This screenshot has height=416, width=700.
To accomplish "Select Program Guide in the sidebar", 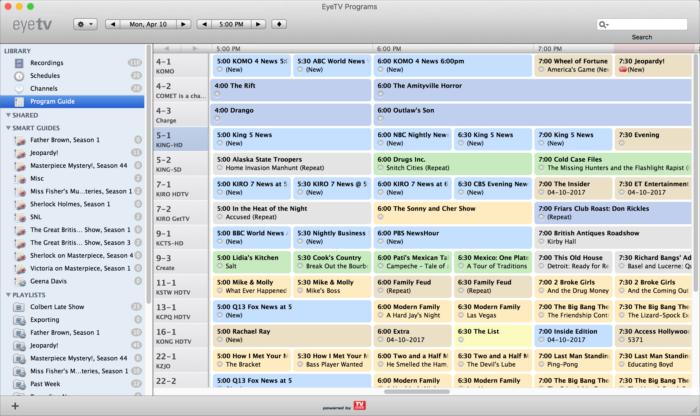I will click(72, 101).
